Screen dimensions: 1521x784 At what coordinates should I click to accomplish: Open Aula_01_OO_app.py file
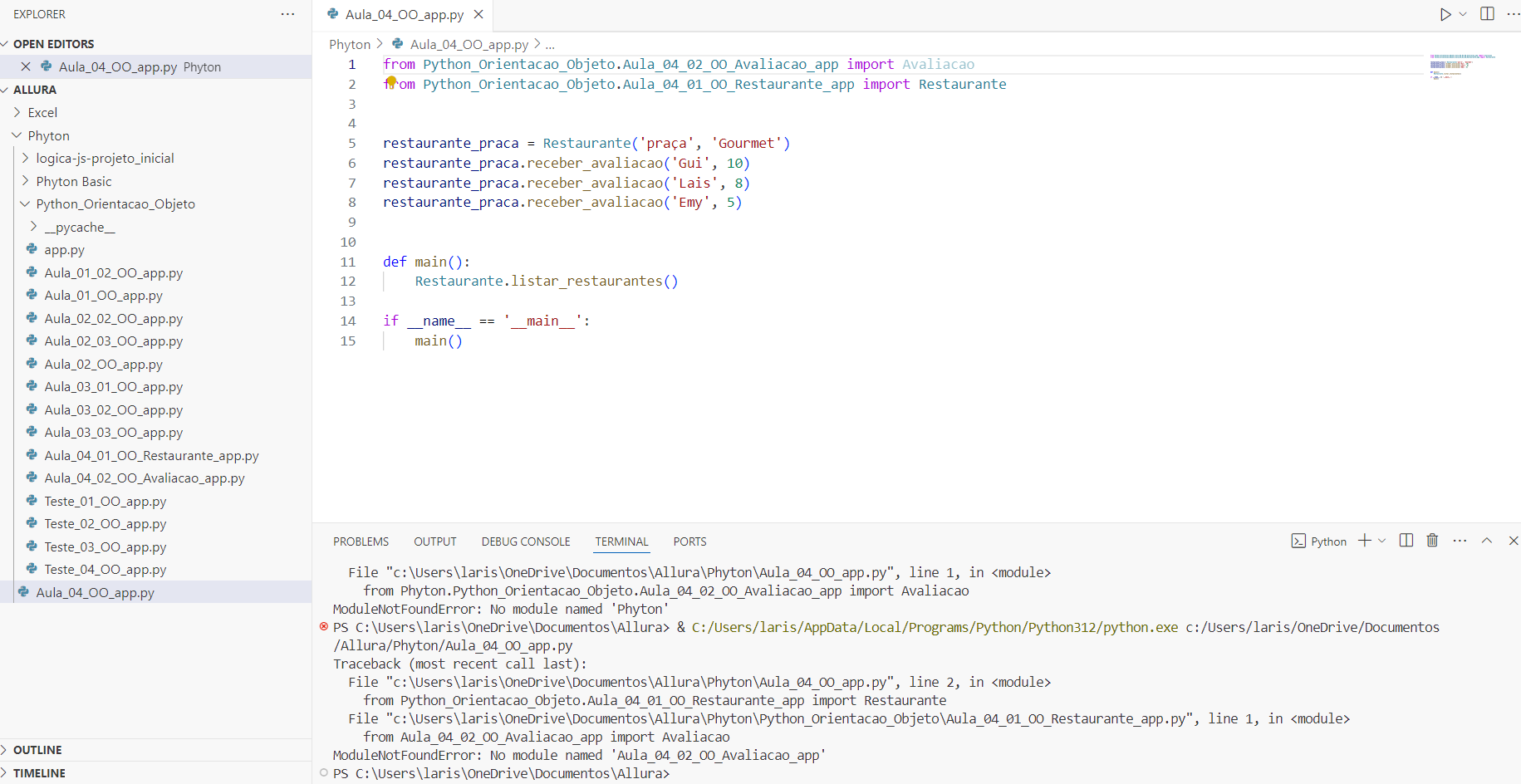pos(103,295)
